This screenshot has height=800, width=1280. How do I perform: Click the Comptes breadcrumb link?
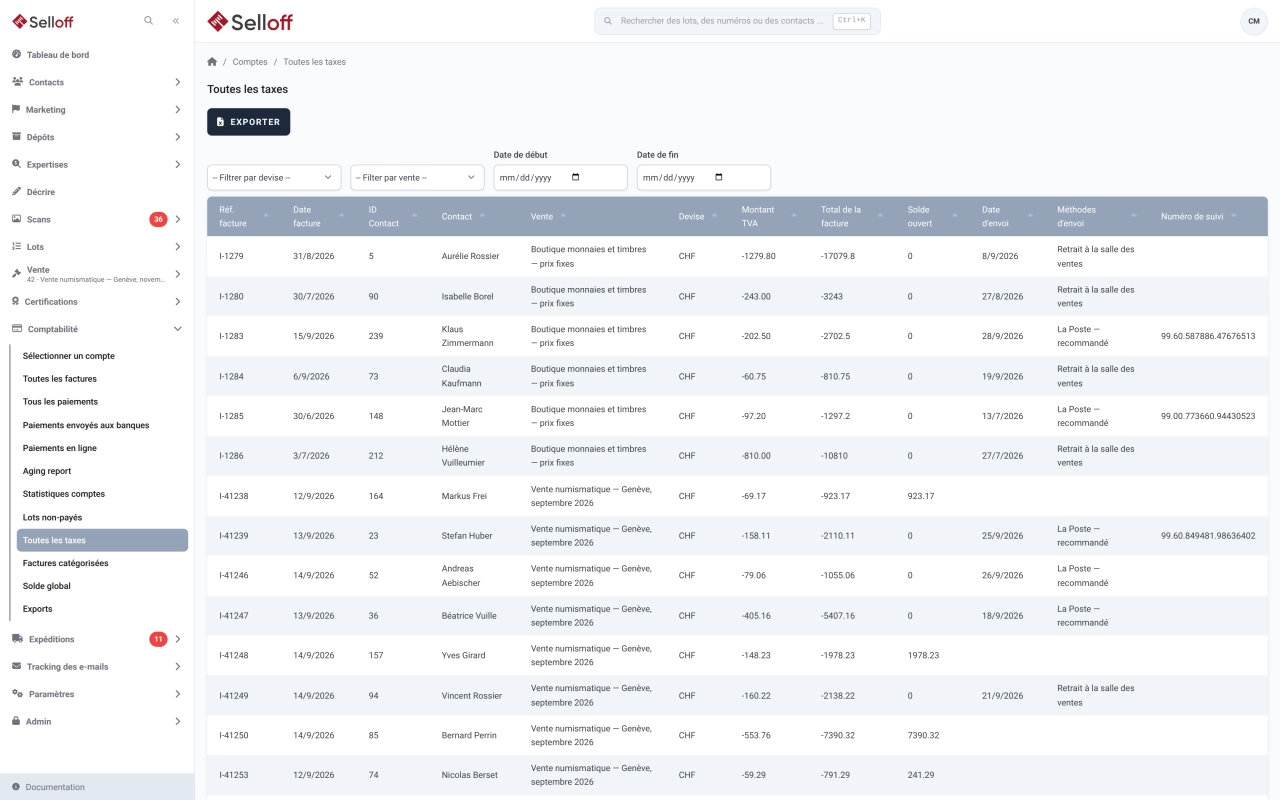pyautogui.click(x=250, y=62)
